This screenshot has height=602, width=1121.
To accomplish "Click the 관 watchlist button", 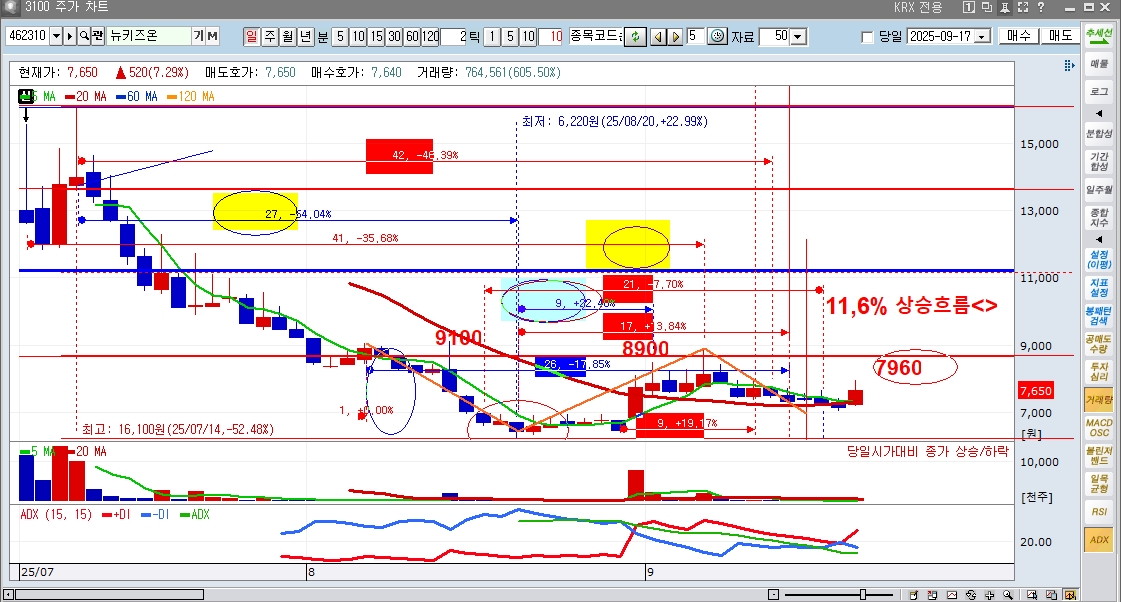I will pos(97,36).
